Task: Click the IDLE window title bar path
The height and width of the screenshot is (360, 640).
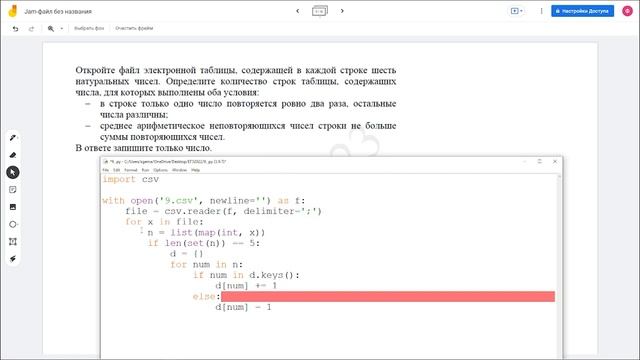Action: tap(167, 162)
